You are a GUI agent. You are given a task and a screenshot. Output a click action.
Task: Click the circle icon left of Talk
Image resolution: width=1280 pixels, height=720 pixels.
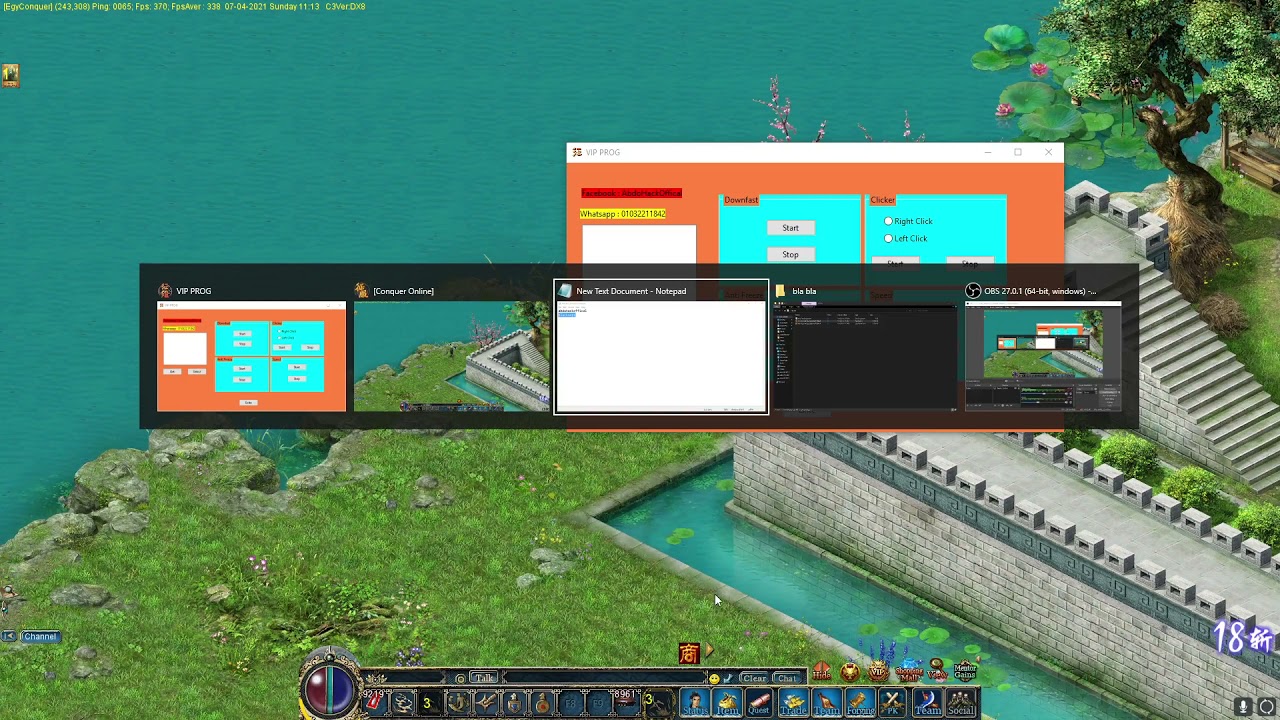[460, 679]
